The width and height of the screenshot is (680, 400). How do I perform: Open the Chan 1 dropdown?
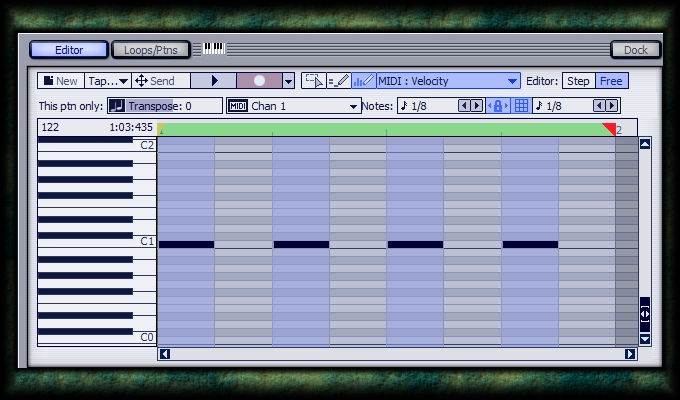tap(294, 106)
